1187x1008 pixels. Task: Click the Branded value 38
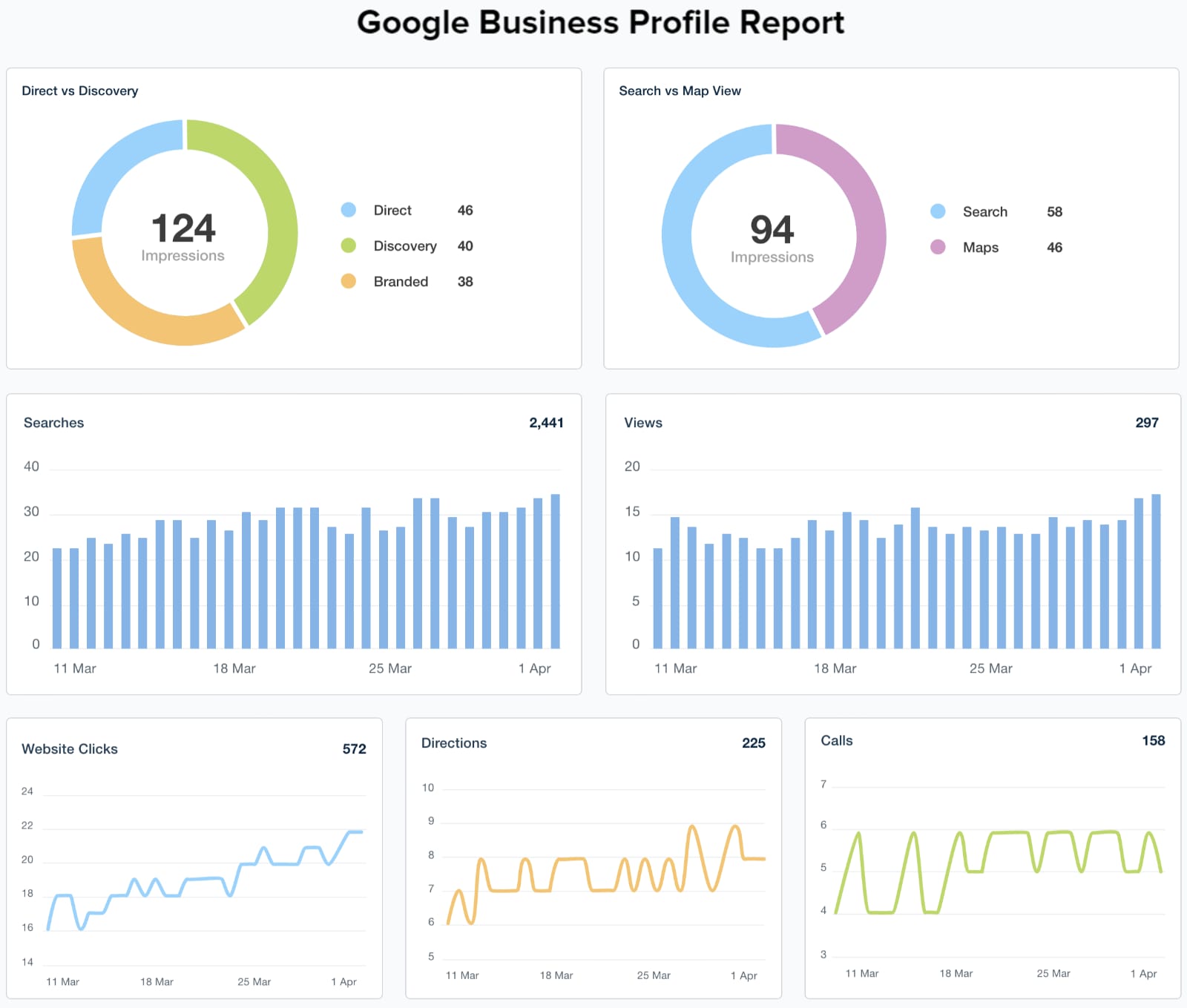(x=465, y=281)
